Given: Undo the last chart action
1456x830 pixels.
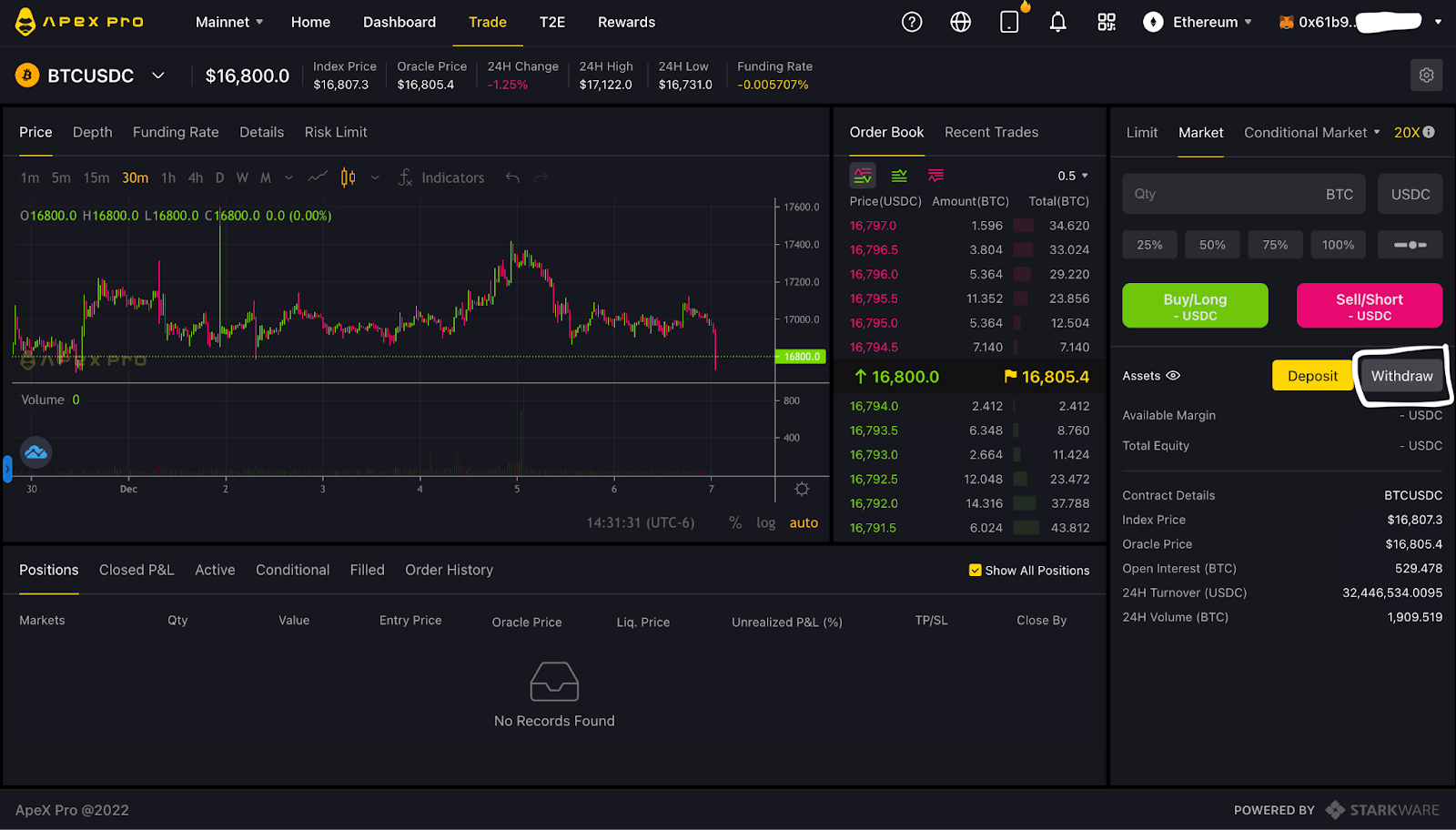Looking at the screenshot, I should (513, 177).
